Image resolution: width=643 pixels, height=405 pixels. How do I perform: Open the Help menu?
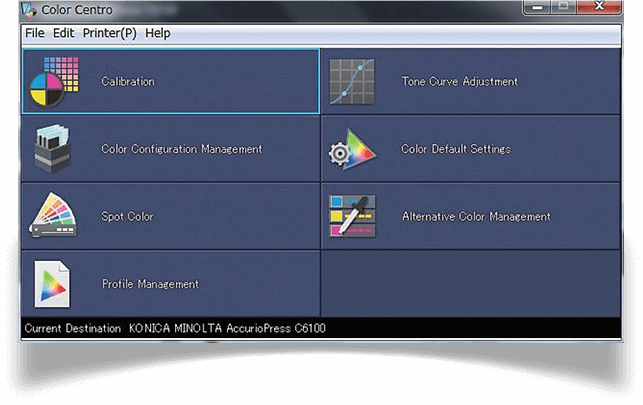(x=157, y=33)
